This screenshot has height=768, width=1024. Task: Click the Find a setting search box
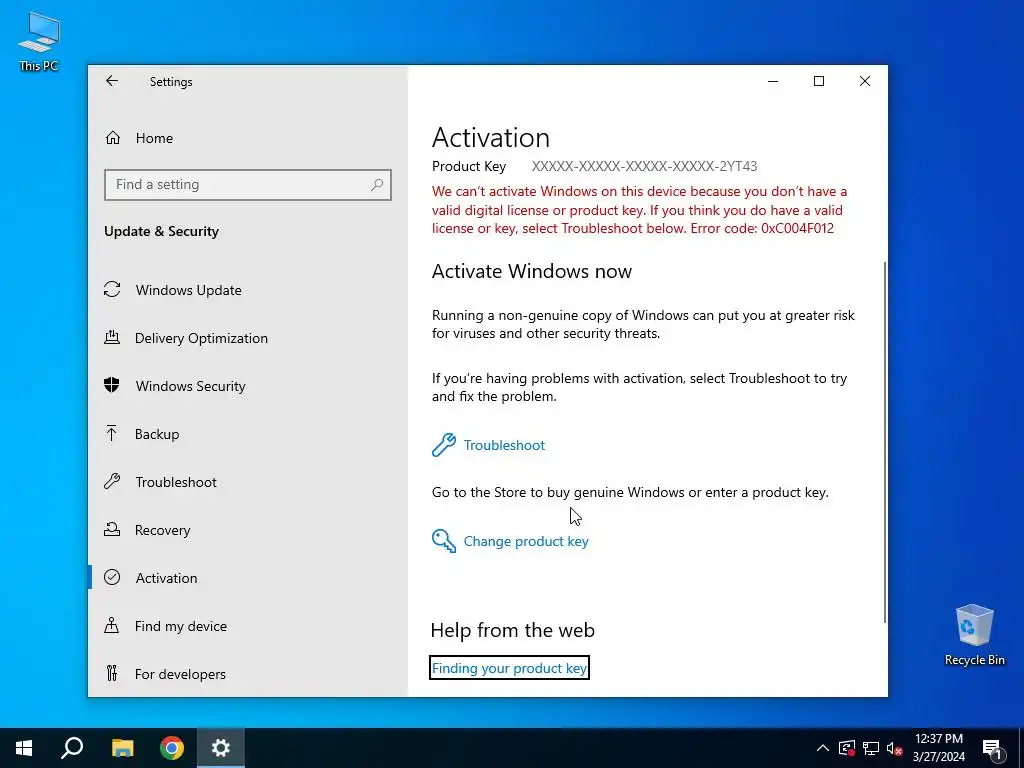248,185
